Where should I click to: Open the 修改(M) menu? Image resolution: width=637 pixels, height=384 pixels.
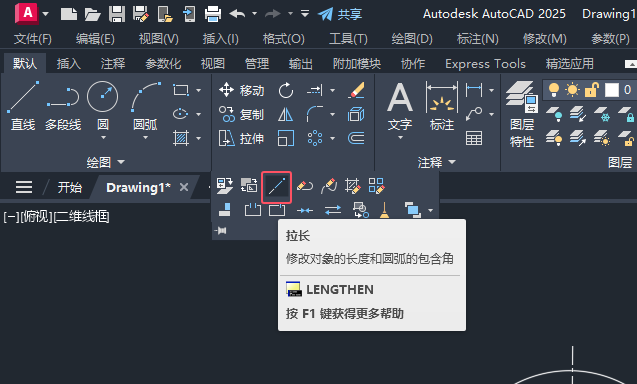[544, 39]
